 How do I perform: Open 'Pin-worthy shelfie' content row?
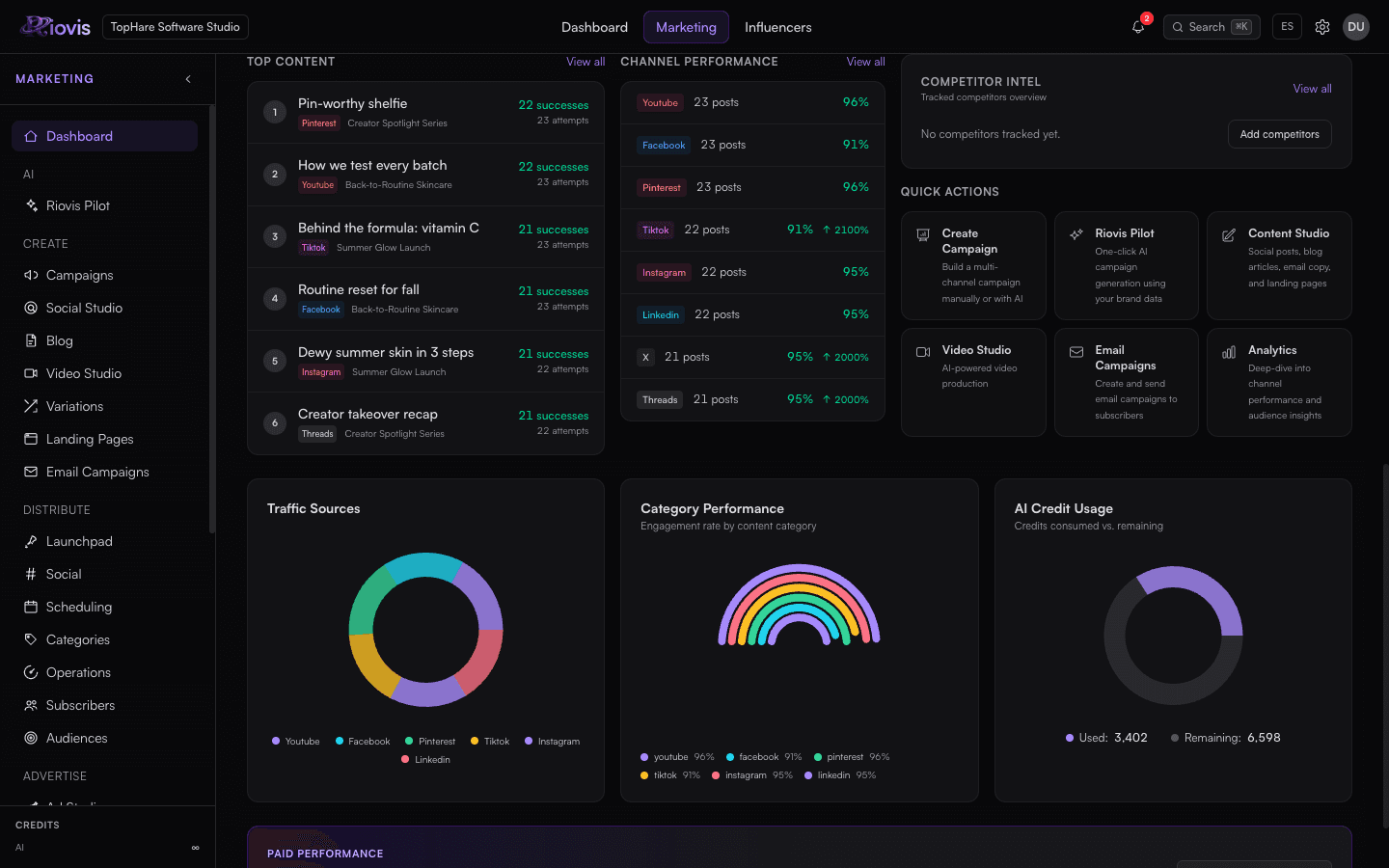(425, 113)
